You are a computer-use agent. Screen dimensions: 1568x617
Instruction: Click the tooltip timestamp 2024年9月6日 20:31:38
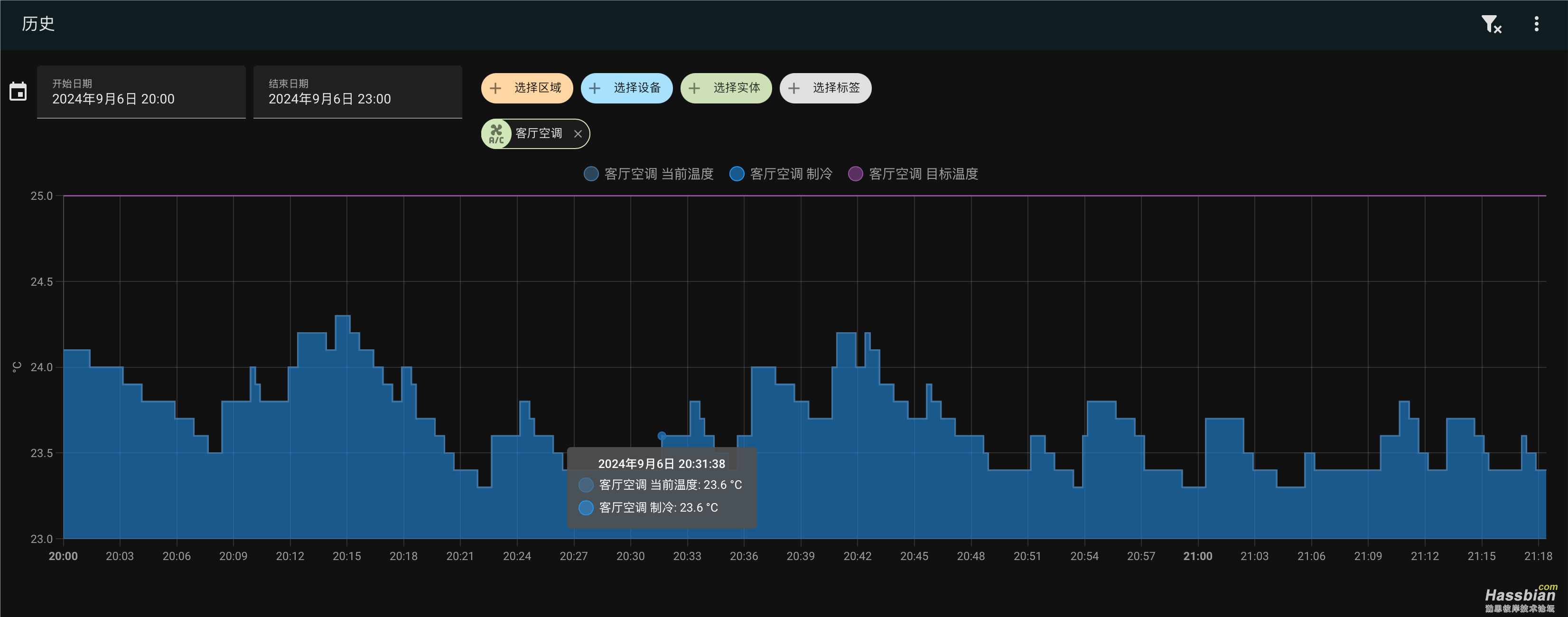click(662, 464)
